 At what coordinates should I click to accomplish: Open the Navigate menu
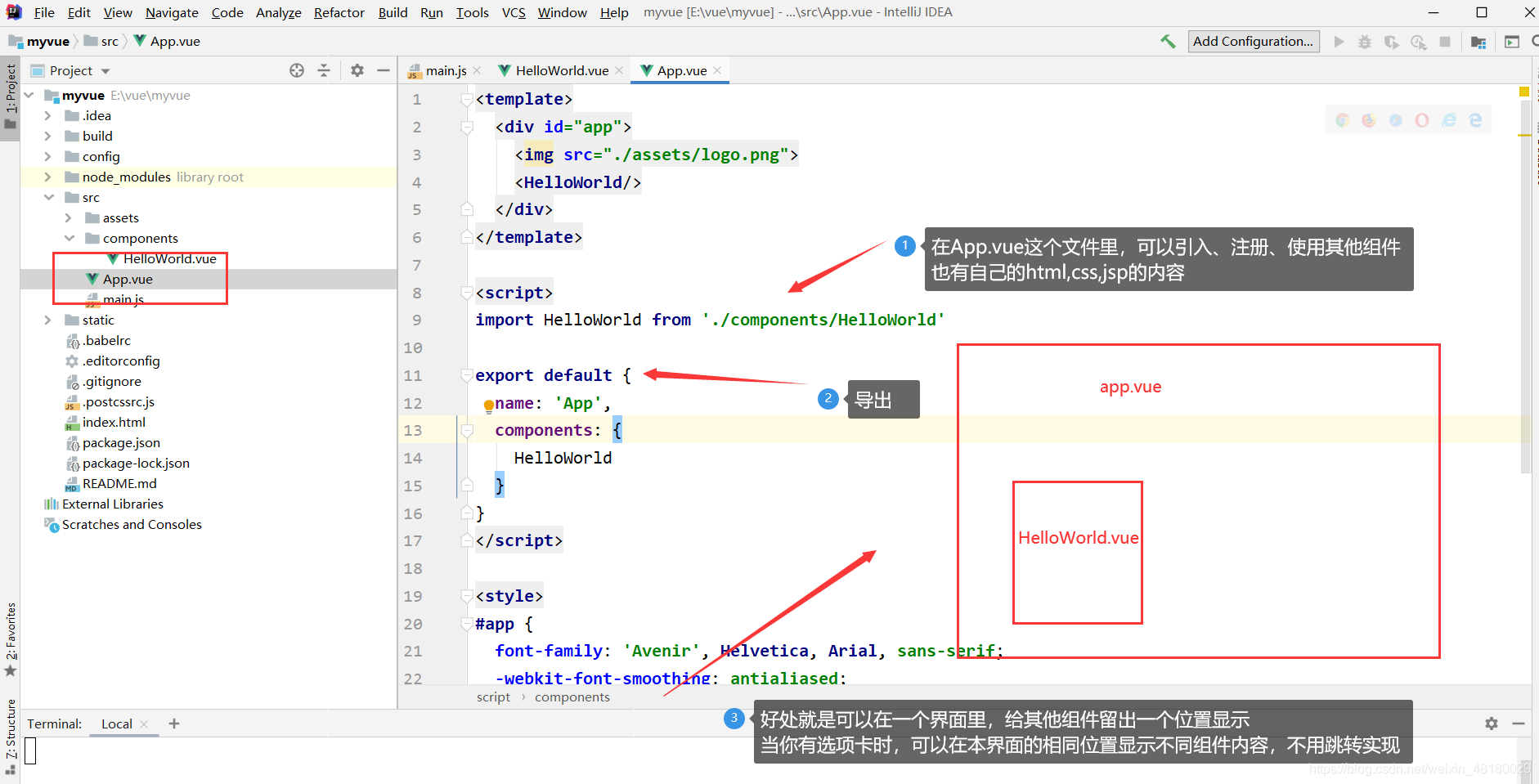pyautogui.click(x=172, y=12)
